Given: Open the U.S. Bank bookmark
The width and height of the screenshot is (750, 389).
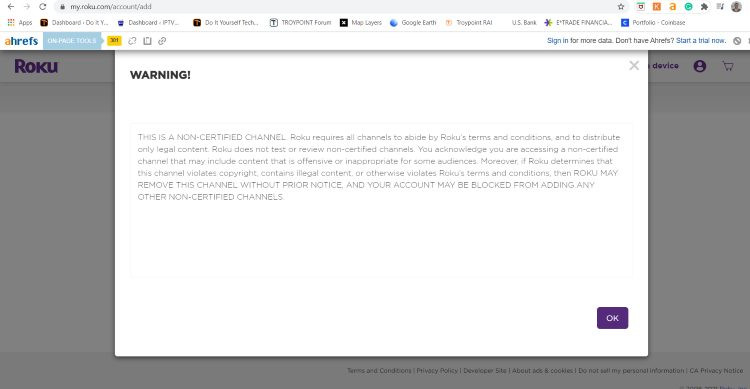Looking at the screenshot, I should pyautogui.click(x=524, y=22).
